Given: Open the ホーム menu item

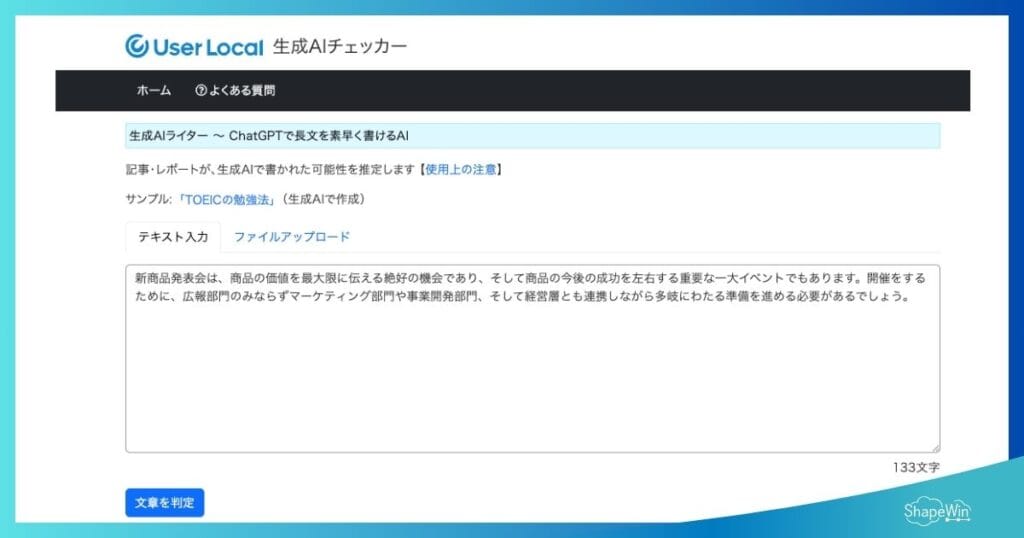Looking at the screenshot, I should pos(153,91).
